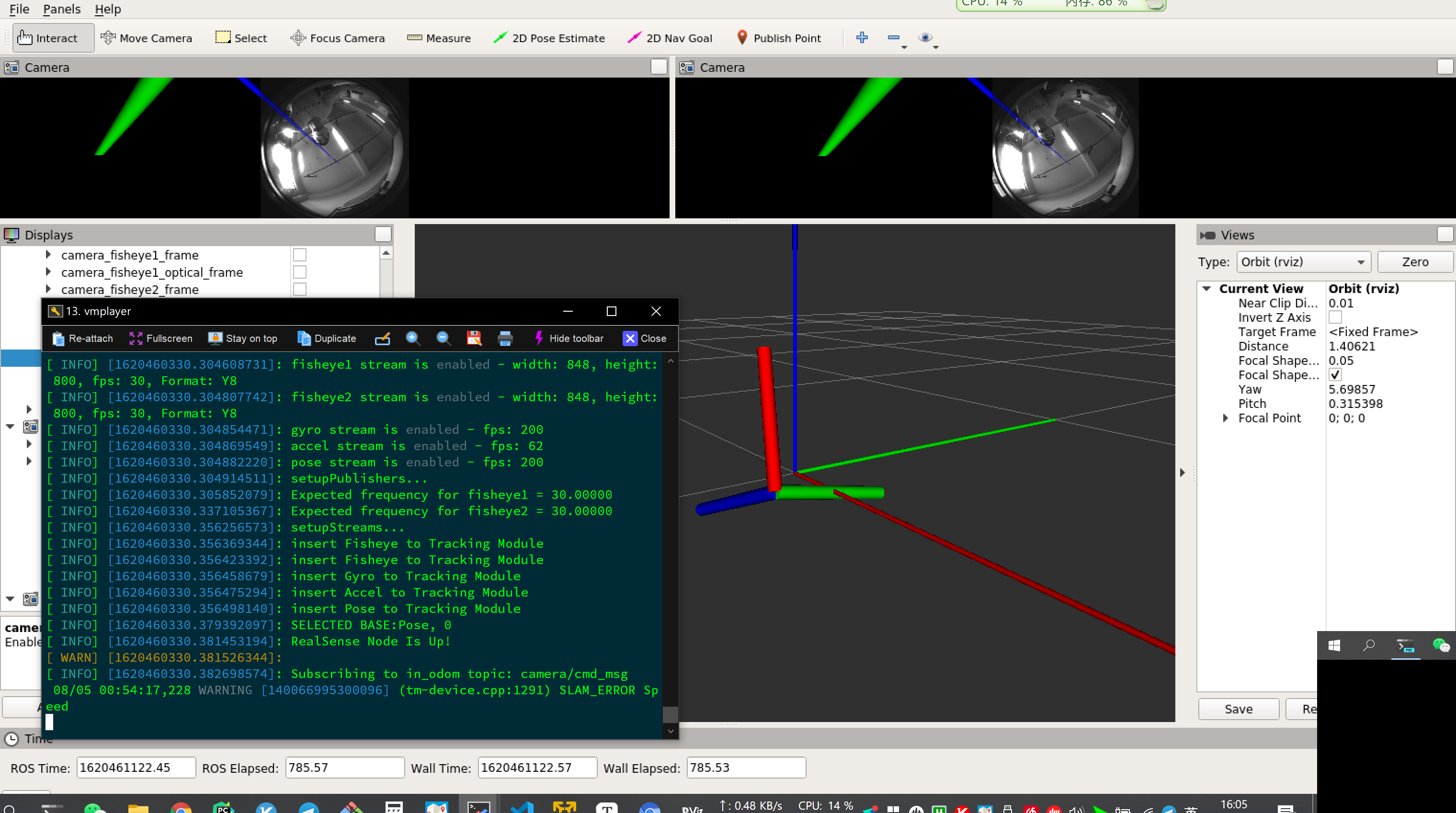Viewport: 1456px width, 813px height.
Task: Click the Zero button in Views
Action: (1414, 261)
